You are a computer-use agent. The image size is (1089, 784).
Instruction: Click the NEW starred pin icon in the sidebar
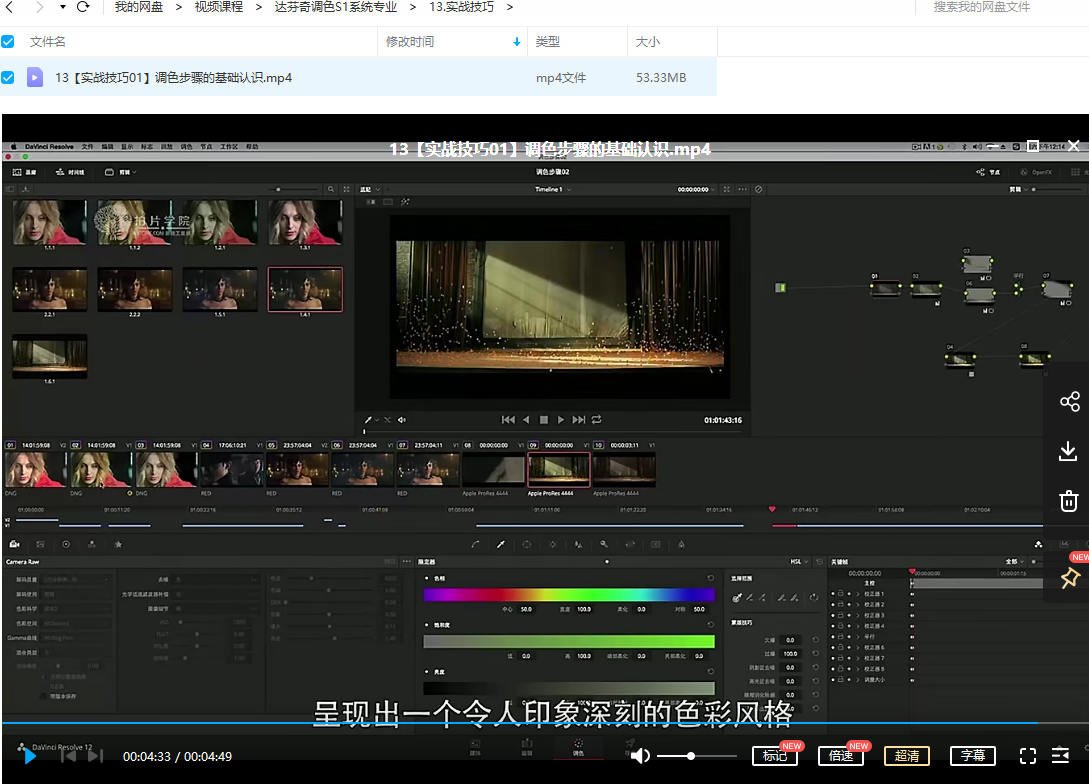click(x=1068, y=578)
